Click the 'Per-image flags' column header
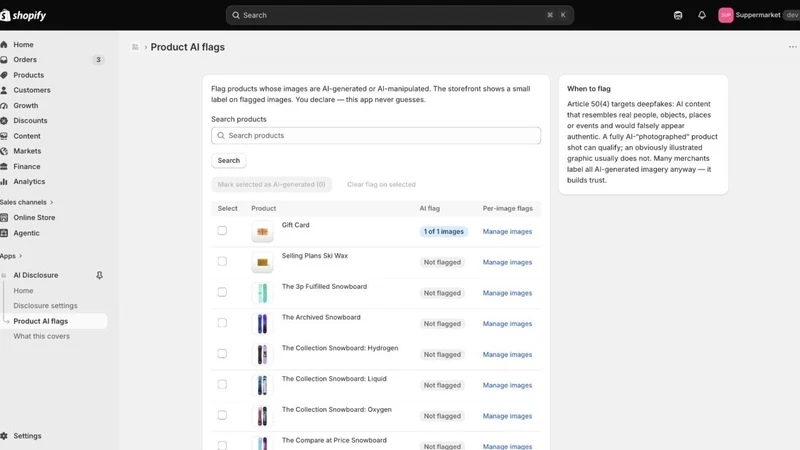Screen dimensions: 800x450 (507, 208)
